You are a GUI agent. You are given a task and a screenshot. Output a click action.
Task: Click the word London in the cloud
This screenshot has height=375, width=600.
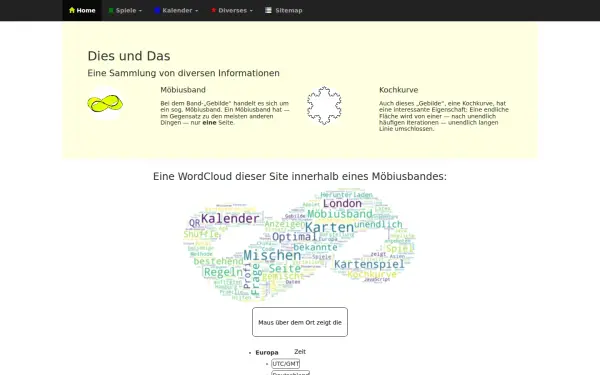point(342,204)
